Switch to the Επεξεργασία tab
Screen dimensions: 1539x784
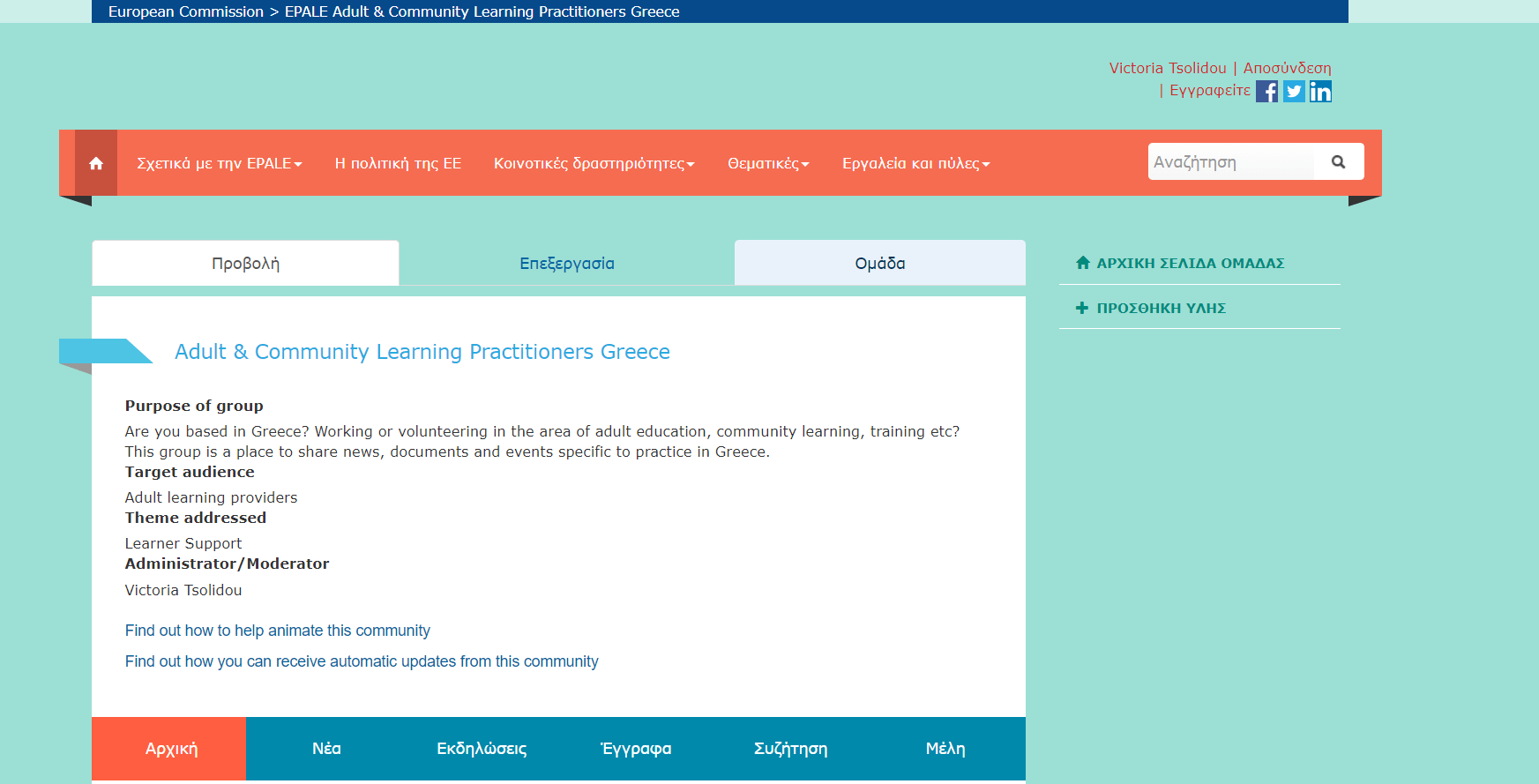click(x=566, y=264)
